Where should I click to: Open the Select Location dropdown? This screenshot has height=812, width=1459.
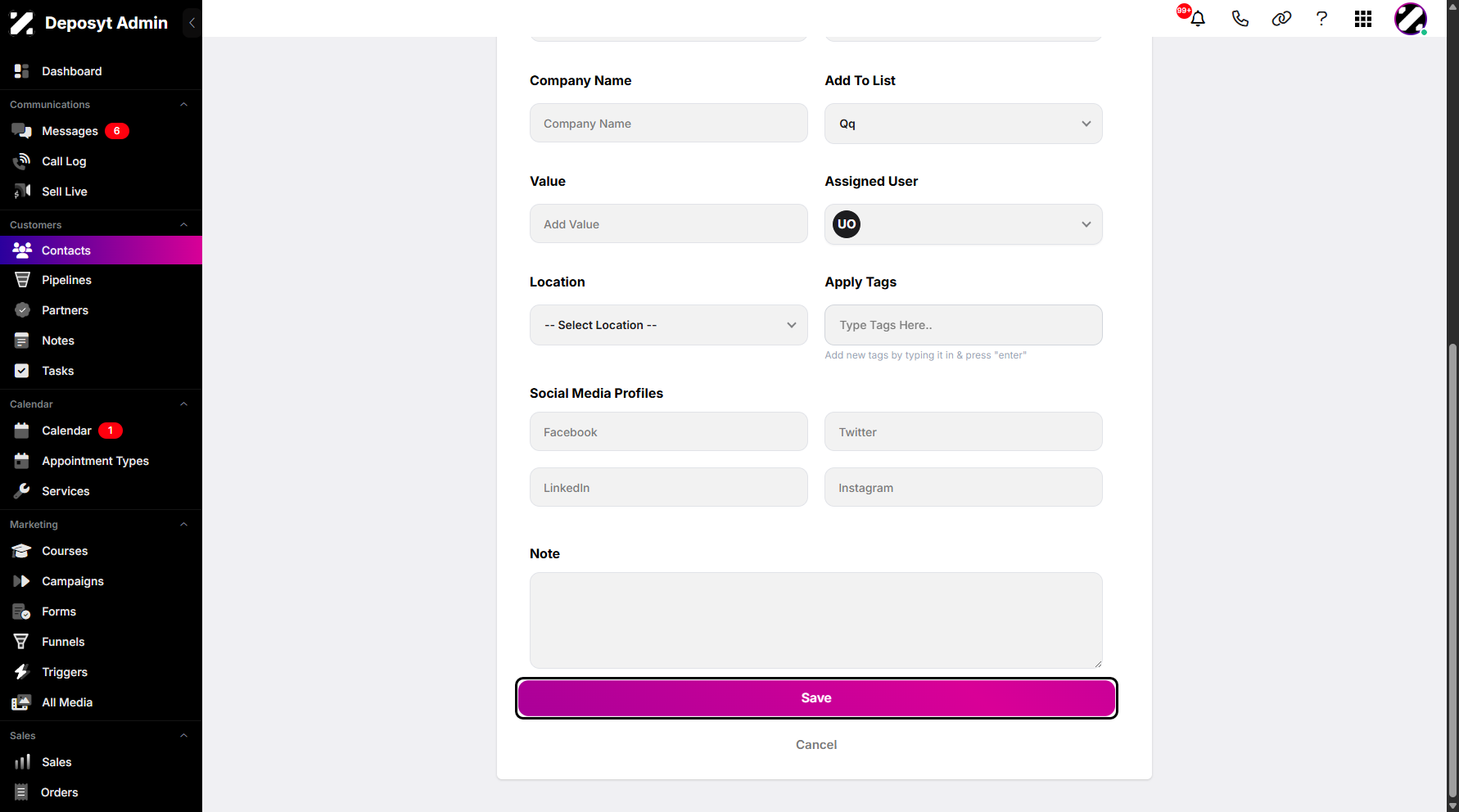coord(669,325)
